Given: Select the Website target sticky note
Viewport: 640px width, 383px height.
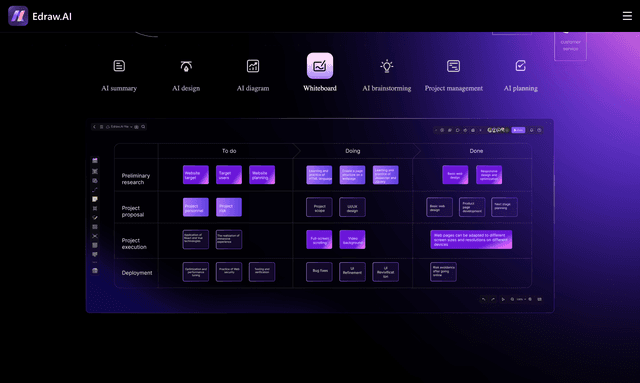Looking at the screenshot, I should click(x=196, y=175).
